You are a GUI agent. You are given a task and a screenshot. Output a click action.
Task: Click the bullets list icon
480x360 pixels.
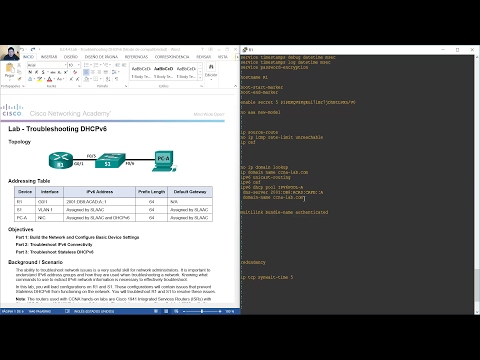click(x=86, y=65)
